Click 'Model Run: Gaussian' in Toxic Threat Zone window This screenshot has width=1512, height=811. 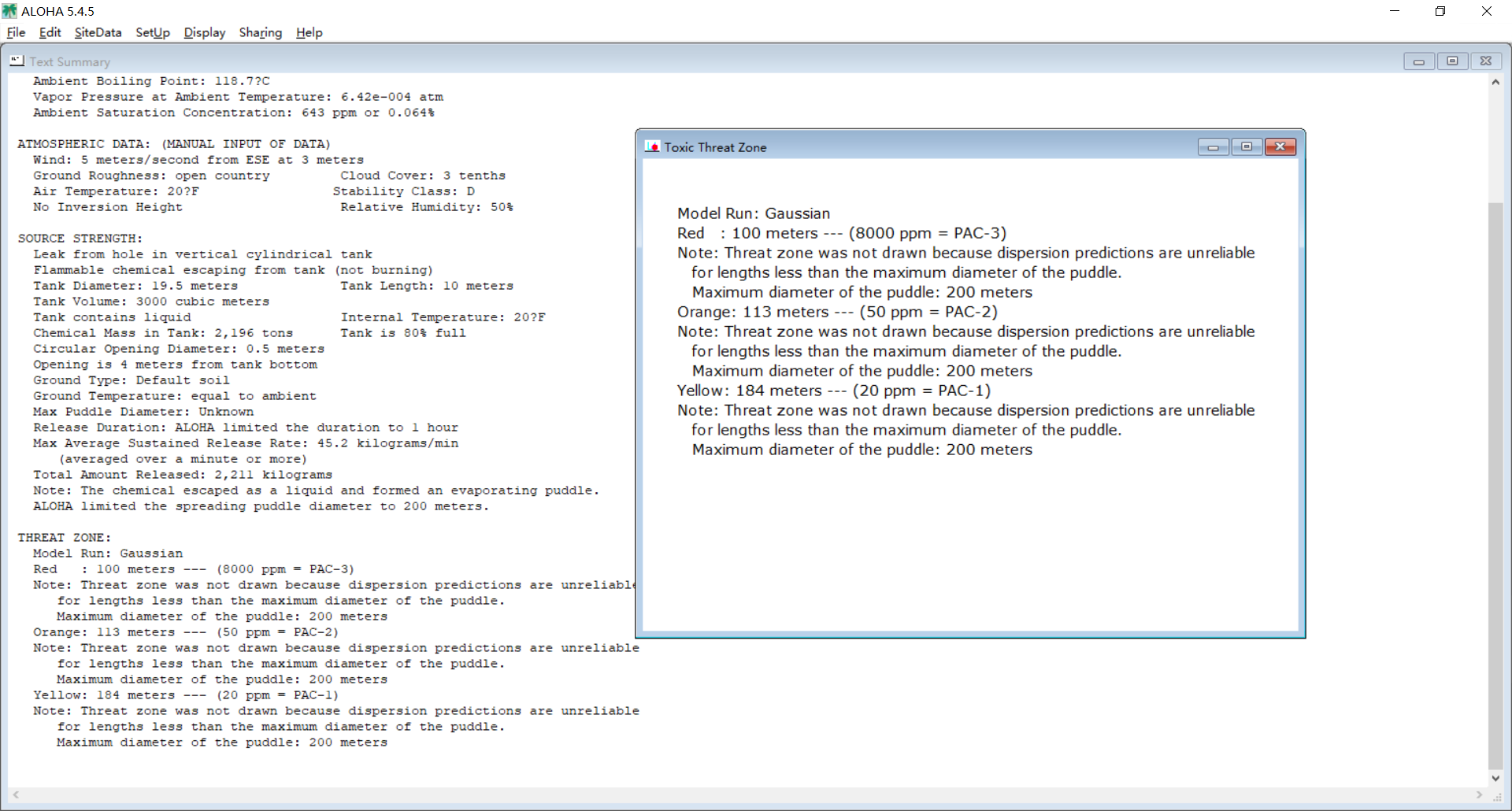(x=754, y=213)
